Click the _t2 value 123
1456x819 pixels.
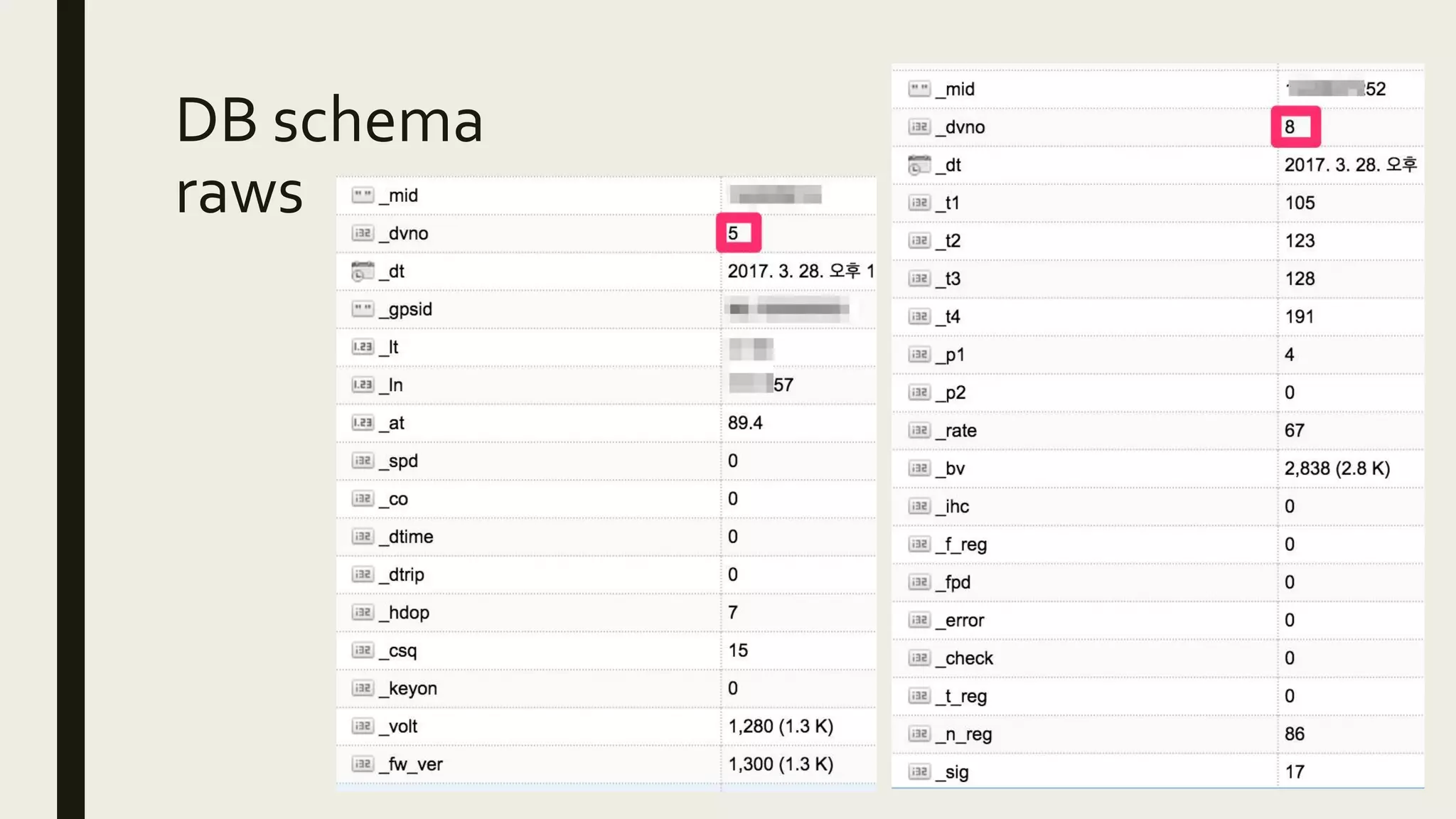1300,241
